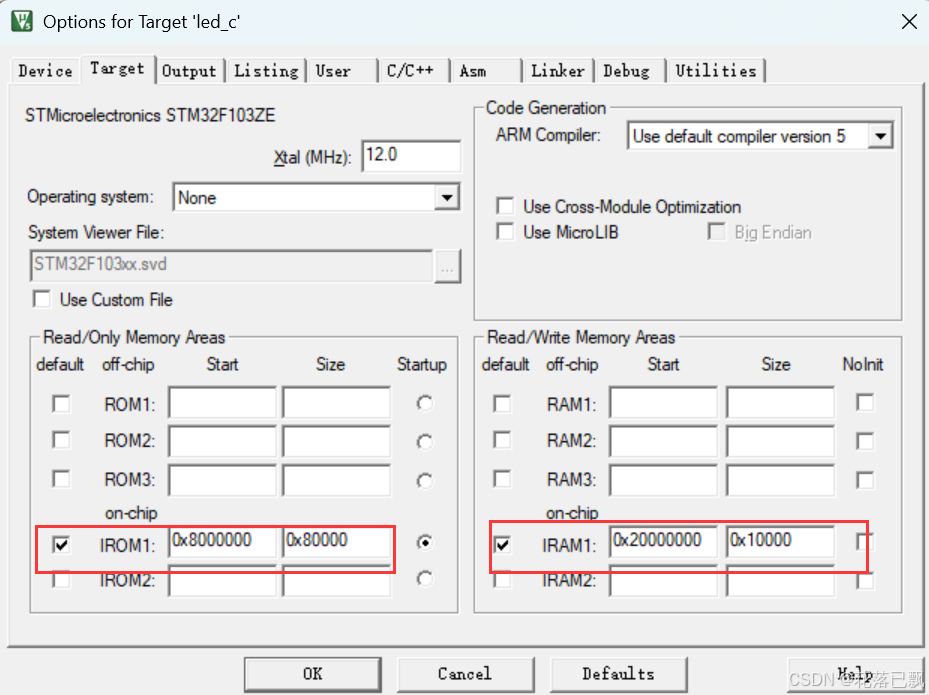Click the ROM1 Size field
Viewport: 929px width, 695px height.
[x=337, y=403]
